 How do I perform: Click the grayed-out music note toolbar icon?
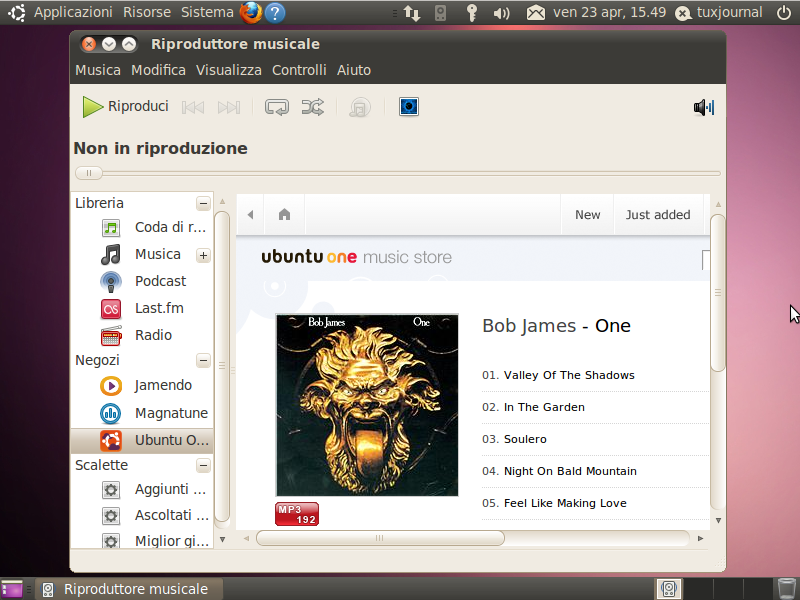pyautogui.click(x=360, y=107)
